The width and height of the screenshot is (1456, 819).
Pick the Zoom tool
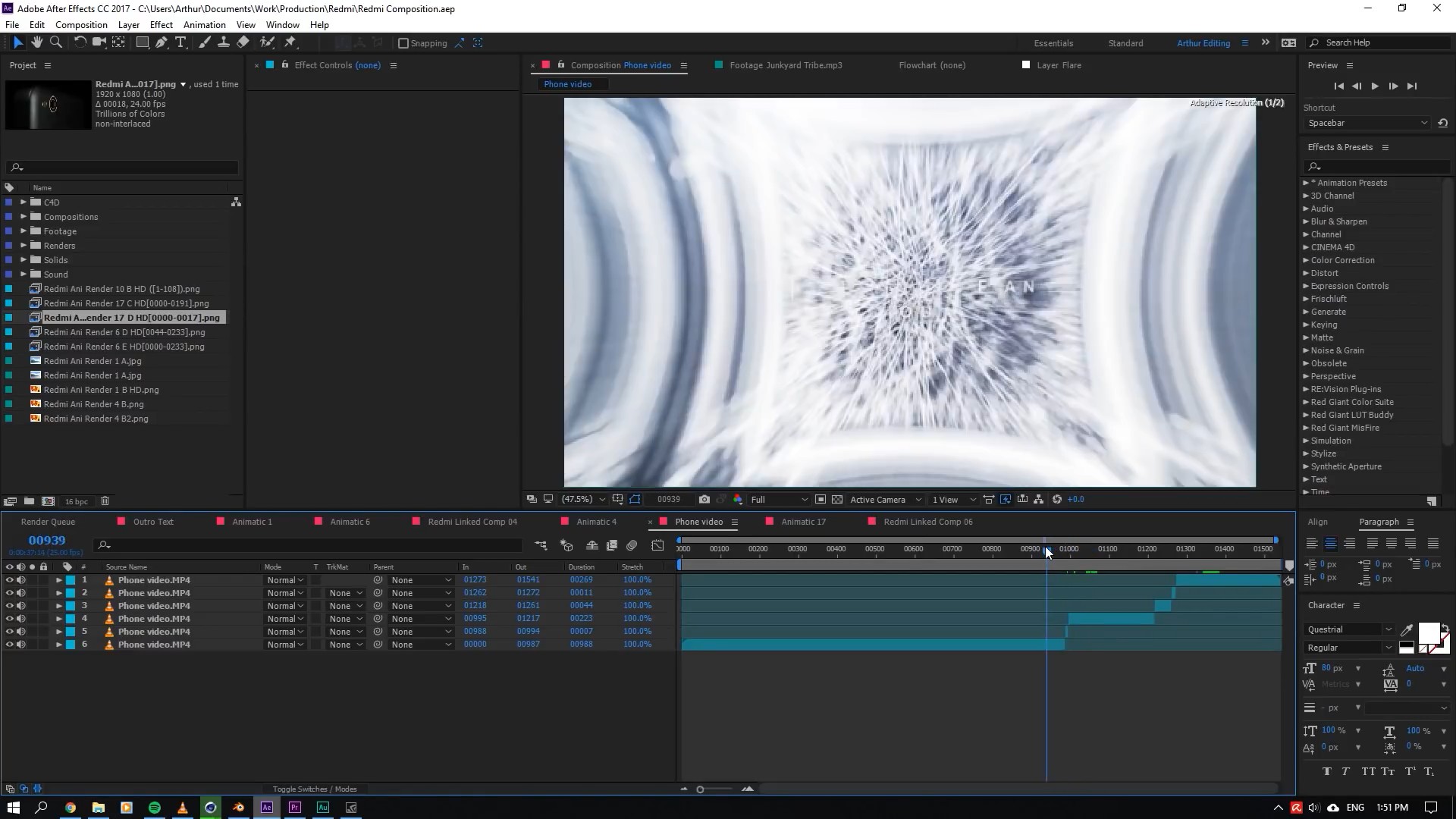click(55, 43)
